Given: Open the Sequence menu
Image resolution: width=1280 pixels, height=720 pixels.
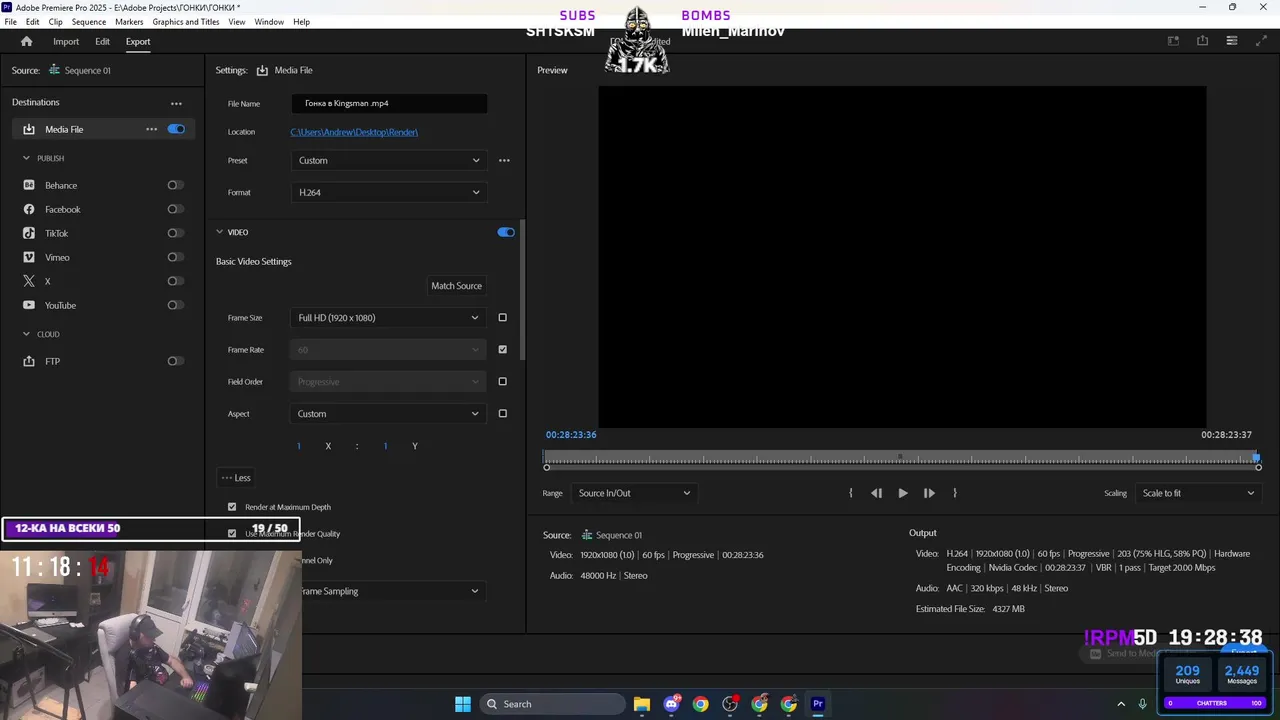Looking at the screenshot, I should pos(89,22).
